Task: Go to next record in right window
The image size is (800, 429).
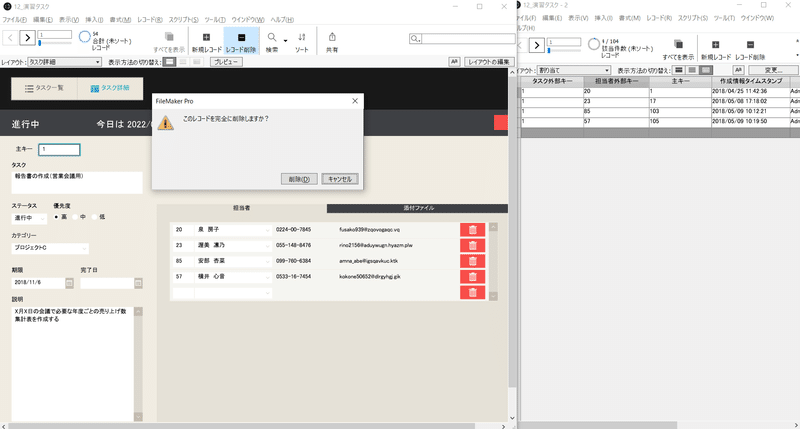Action: pos(536,45)
